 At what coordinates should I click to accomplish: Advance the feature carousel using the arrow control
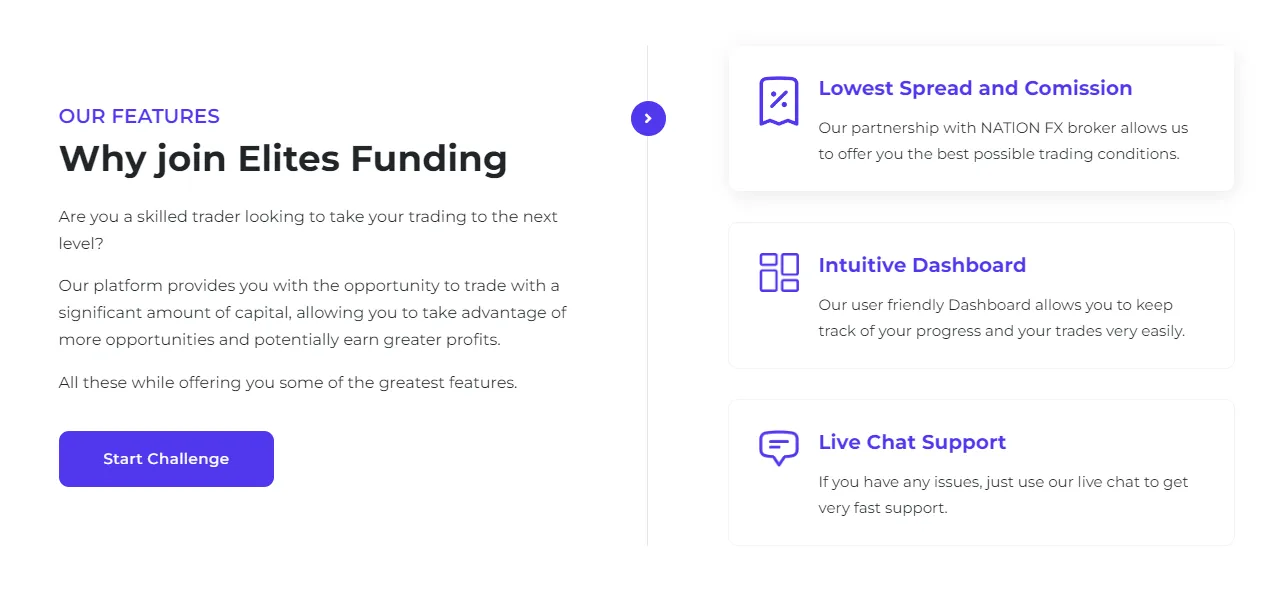pos(648,118)
